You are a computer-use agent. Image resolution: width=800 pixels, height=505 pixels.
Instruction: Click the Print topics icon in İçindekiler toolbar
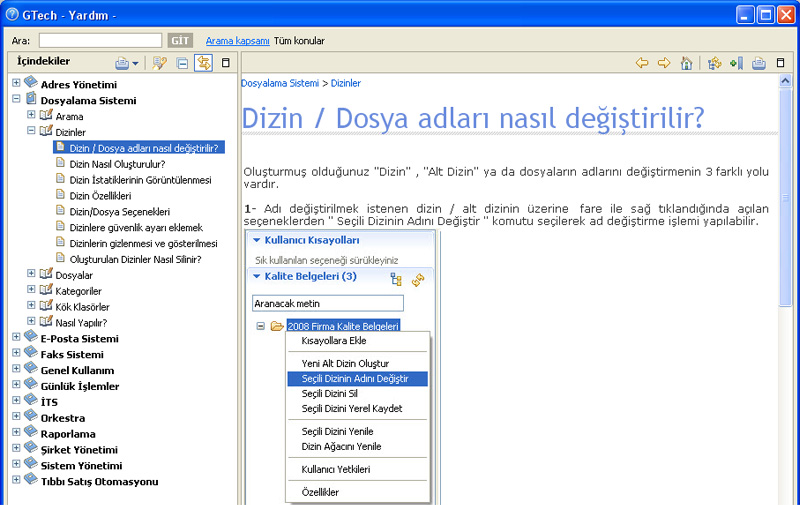pyautogui.click(x=122, y=63)
